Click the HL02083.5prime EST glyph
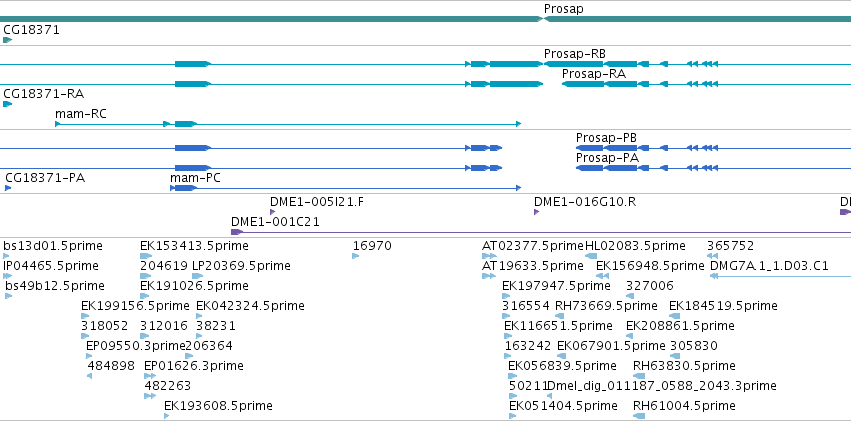The image size is (851, 421). pos(591,256)
